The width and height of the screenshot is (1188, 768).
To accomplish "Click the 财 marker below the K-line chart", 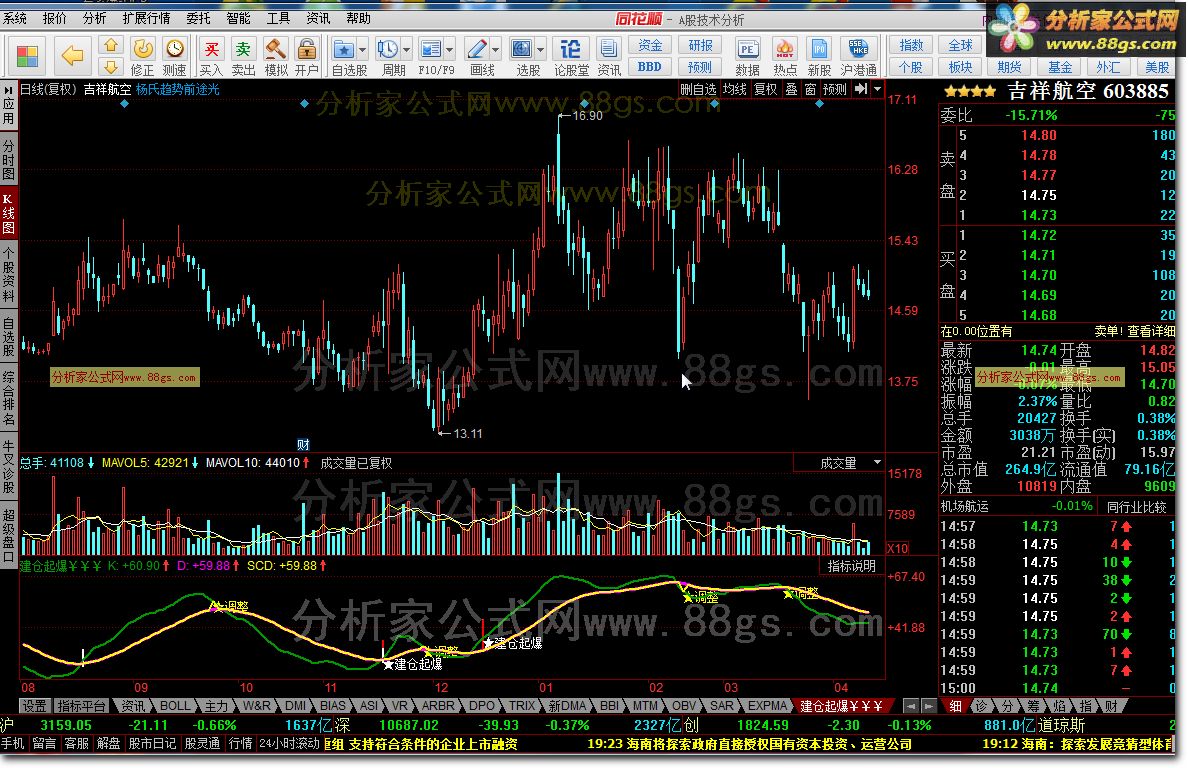I will (303, 445).
